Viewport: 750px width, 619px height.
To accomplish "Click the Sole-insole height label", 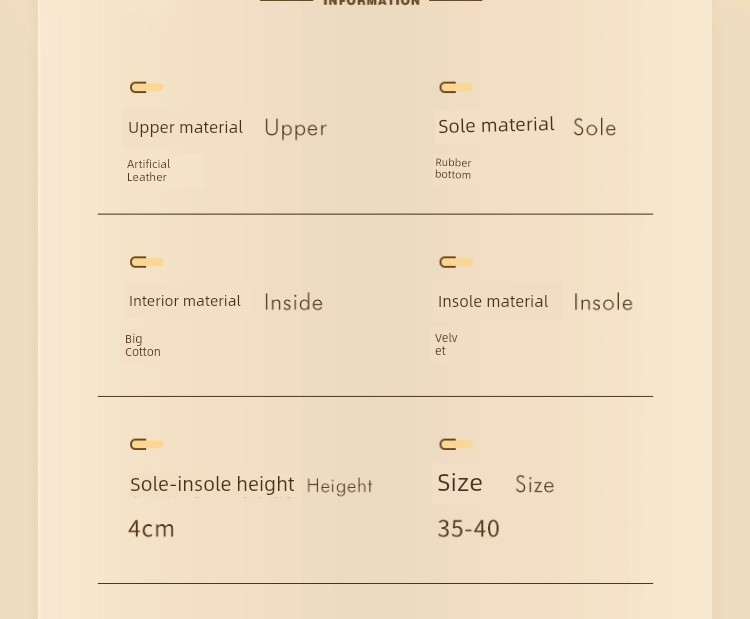I will [212, 484].
